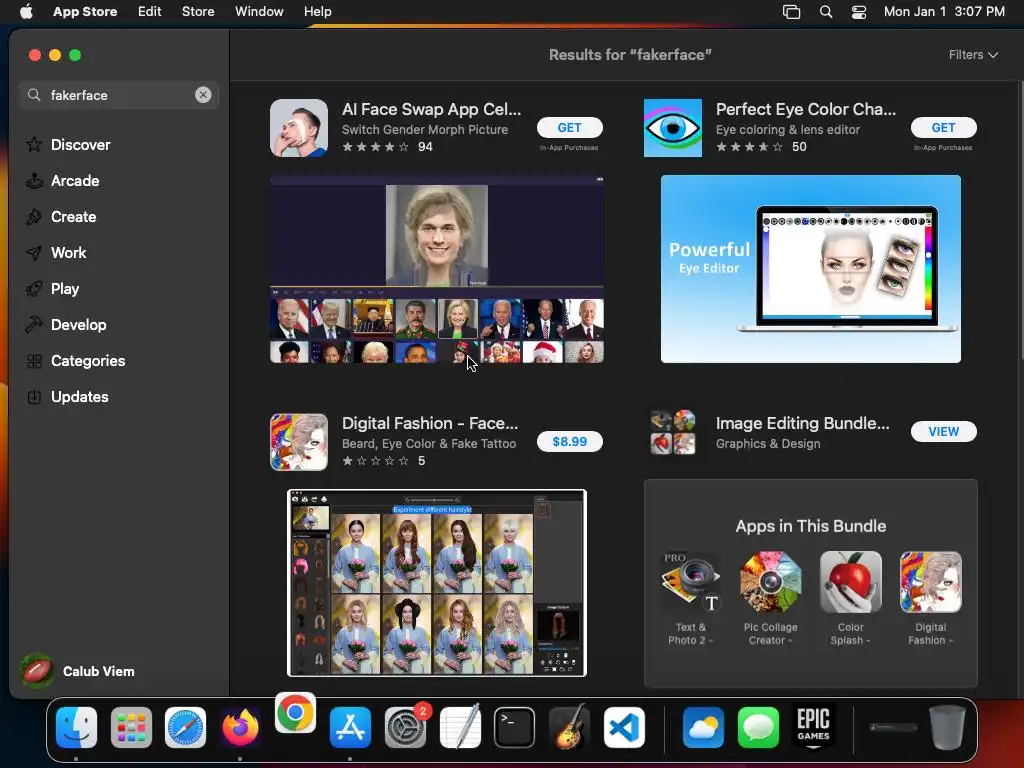Open Launchpad from the Dock
This screenshot has width=1024, height=768.
(x=131, y=727)
